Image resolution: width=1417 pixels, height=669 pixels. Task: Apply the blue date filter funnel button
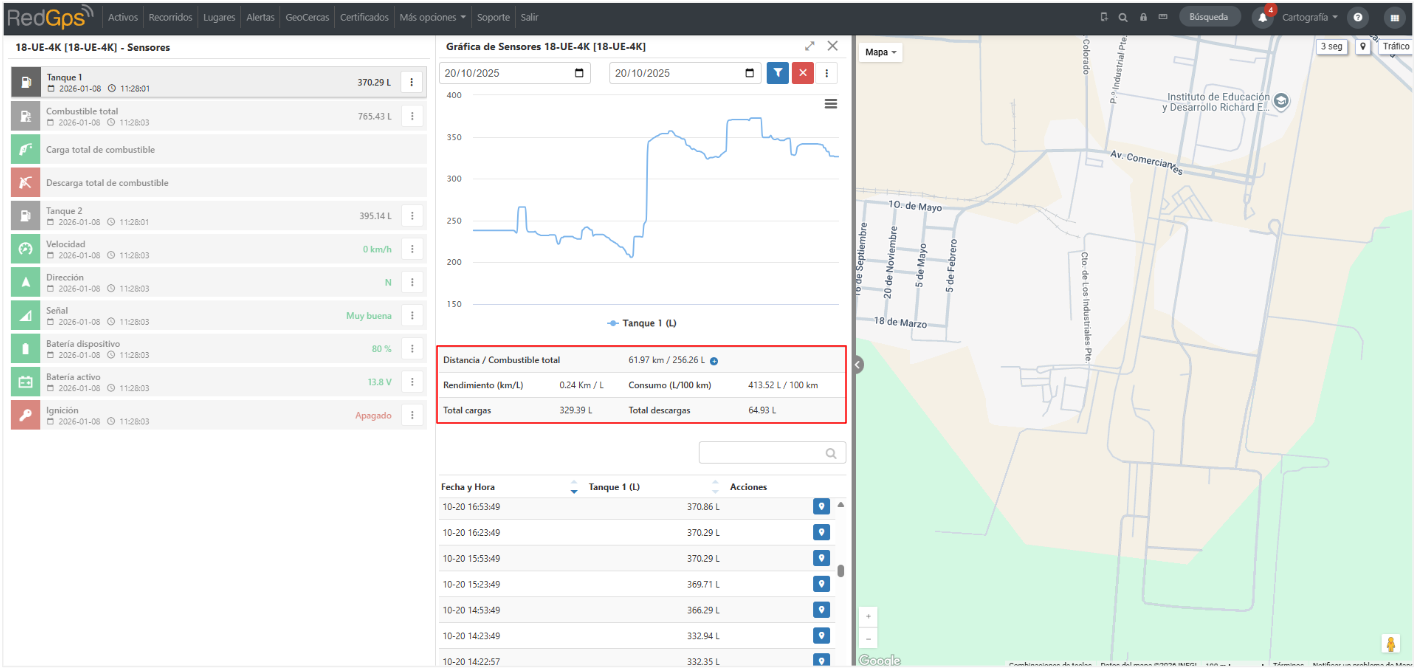point(777,73)
